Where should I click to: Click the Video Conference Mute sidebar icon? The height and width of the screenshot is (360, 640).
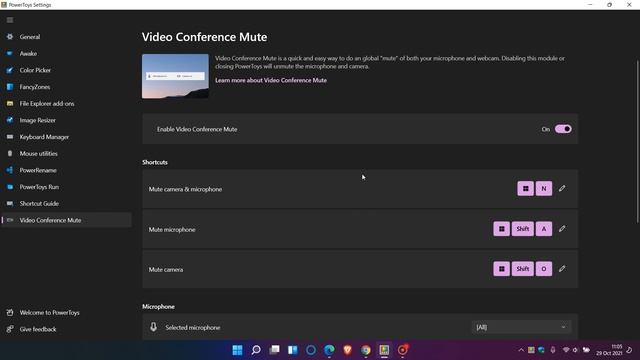[10, 220]
